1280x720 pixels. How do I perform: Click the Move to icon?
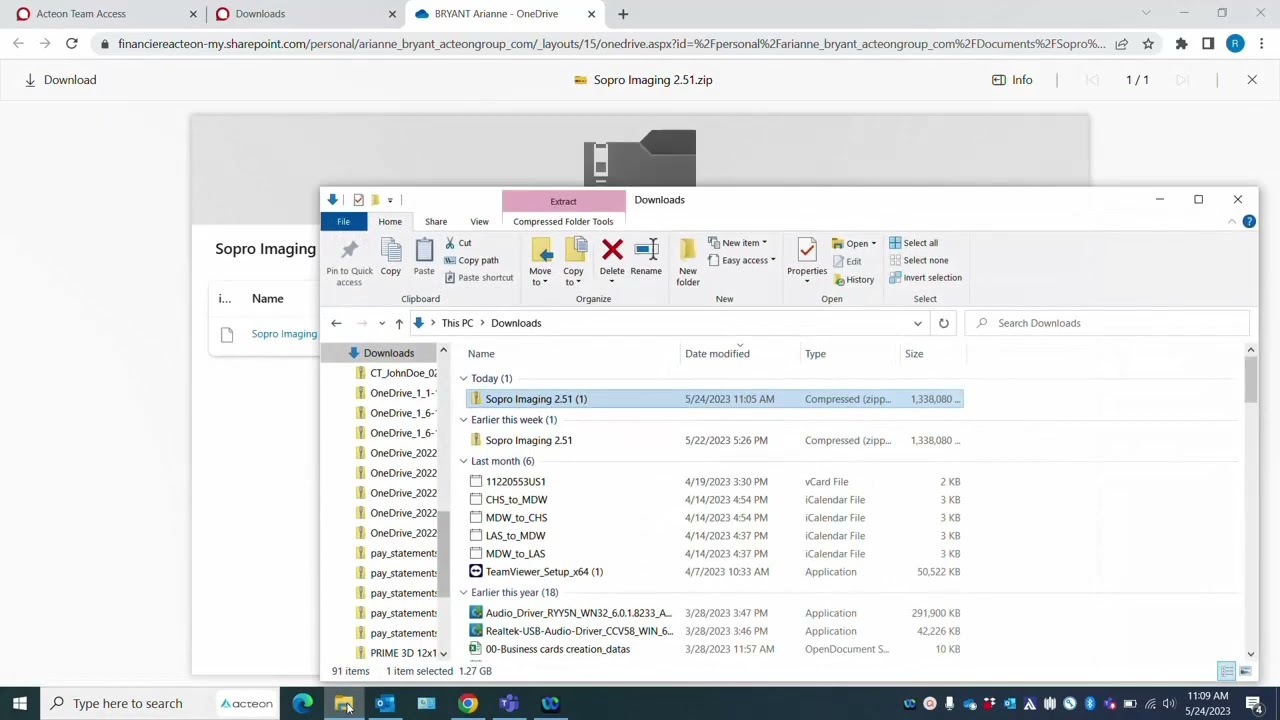click(x=540, y=250)
